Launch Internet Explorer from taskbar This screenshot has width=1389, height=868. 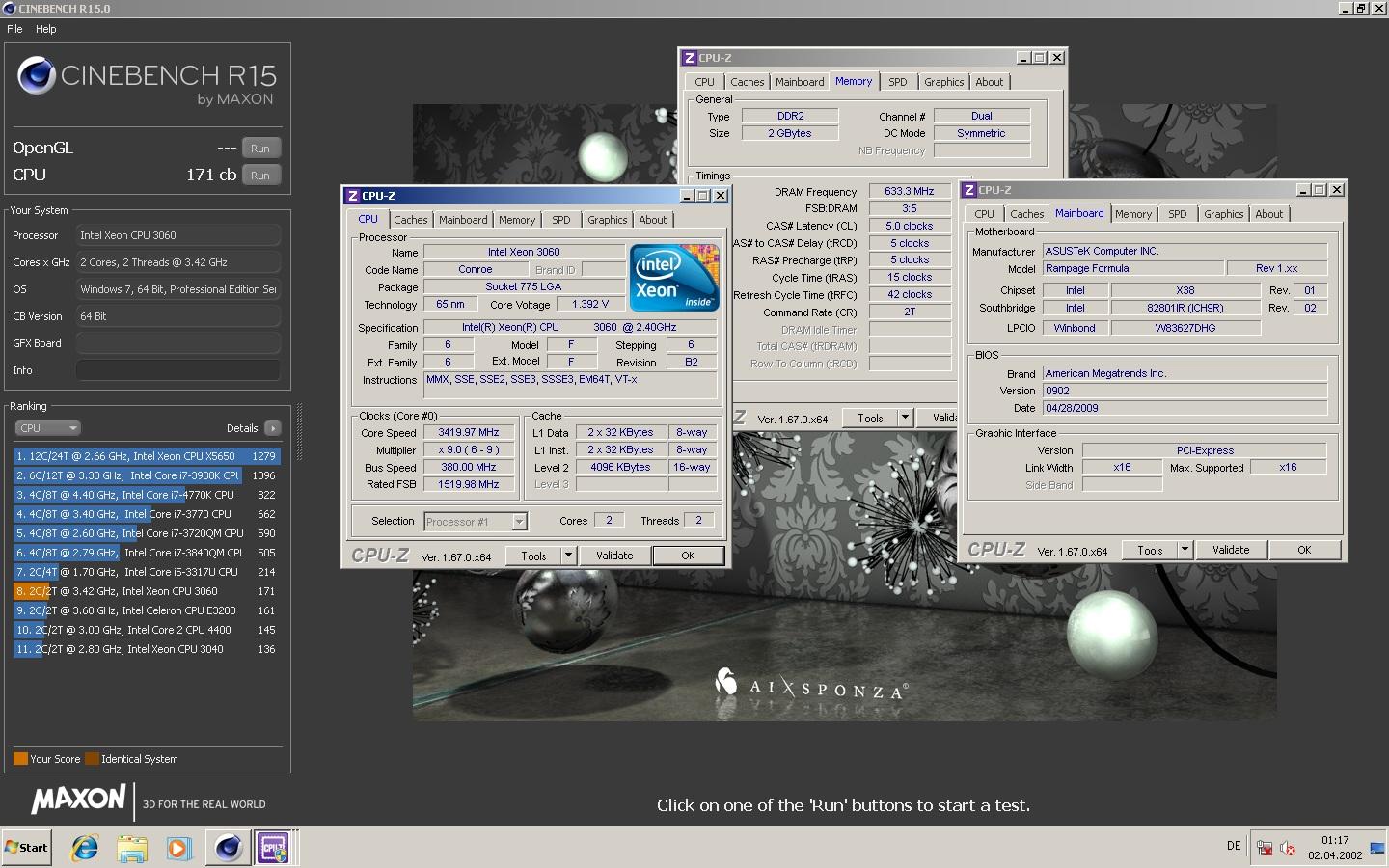pyautogui.click(x=86, y=848)
